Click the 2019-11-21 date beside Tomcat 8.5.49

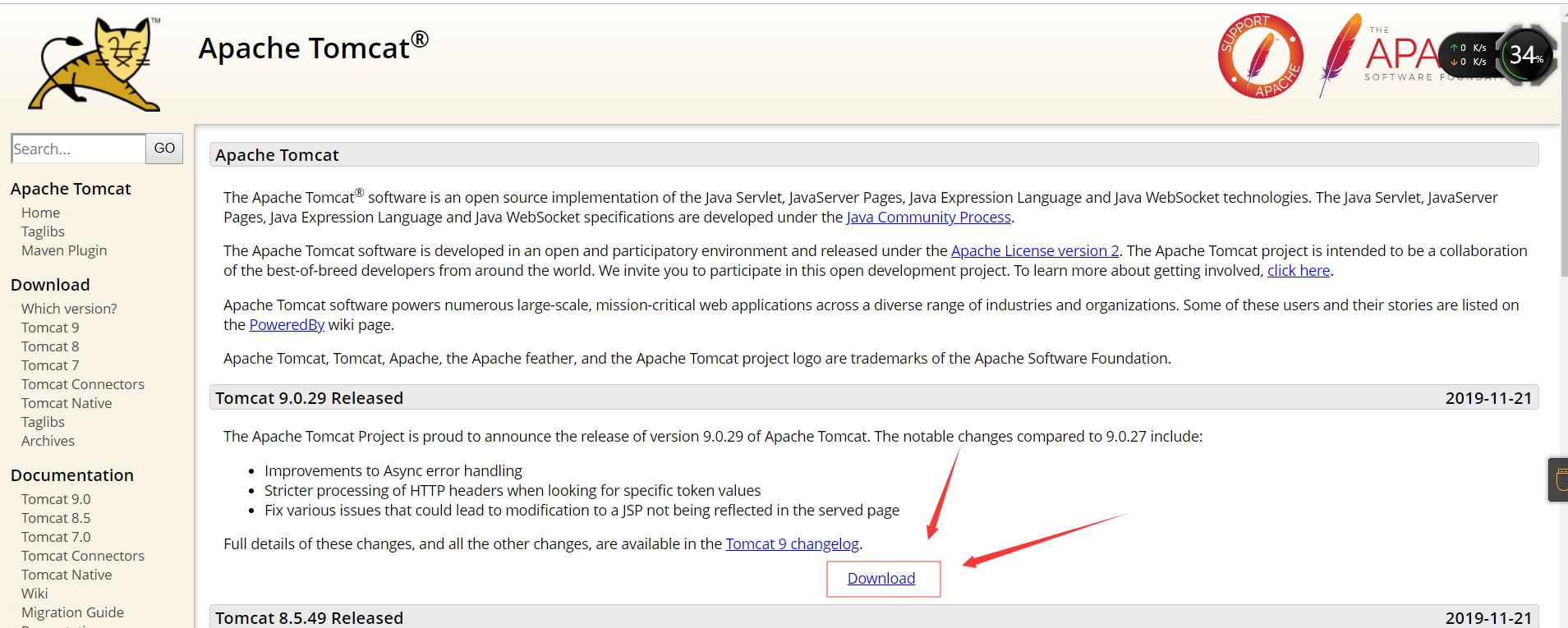[x=1488, y=618]
